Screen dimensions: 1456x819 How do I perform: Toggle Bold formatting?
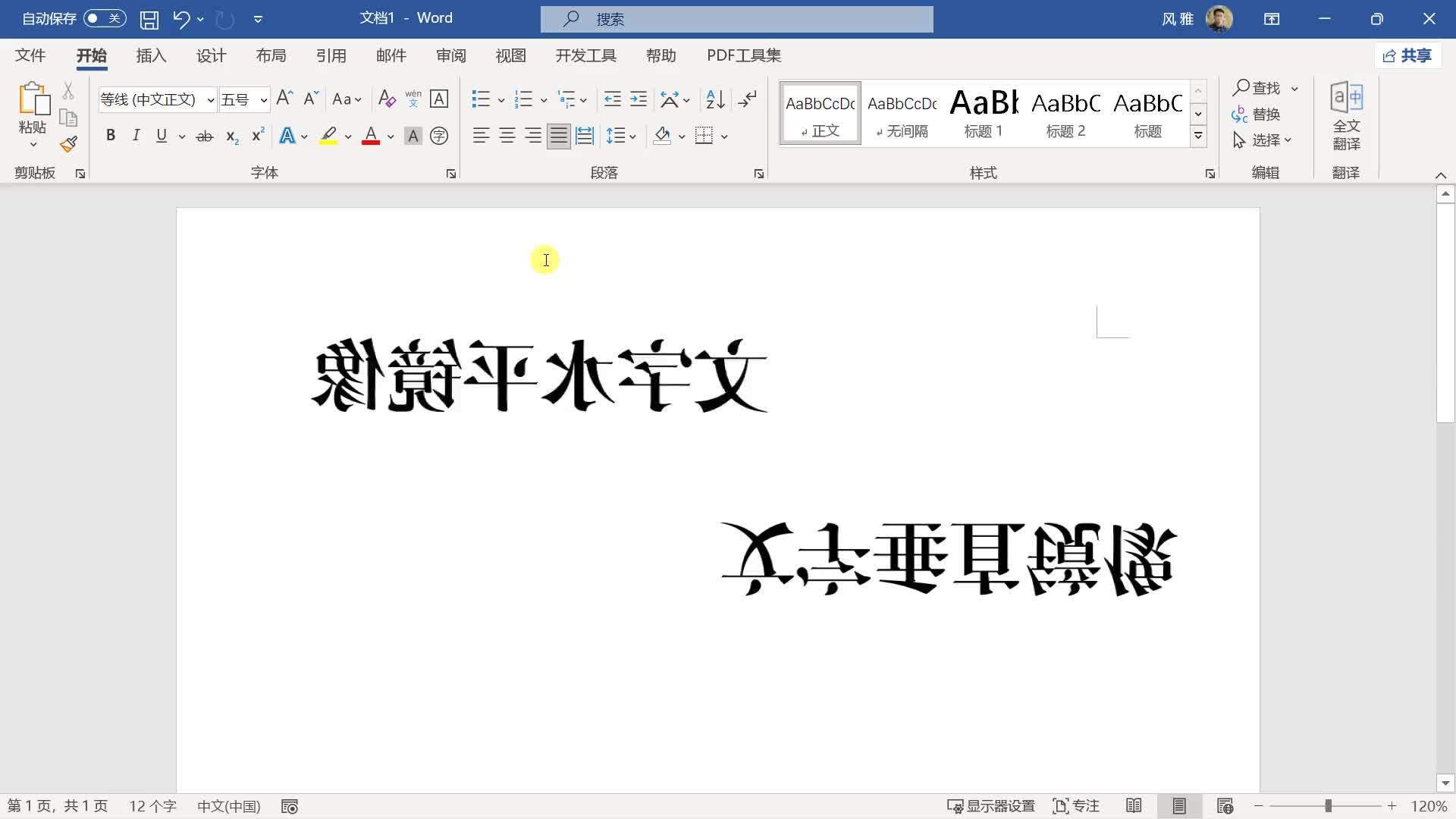click(111, 136)
